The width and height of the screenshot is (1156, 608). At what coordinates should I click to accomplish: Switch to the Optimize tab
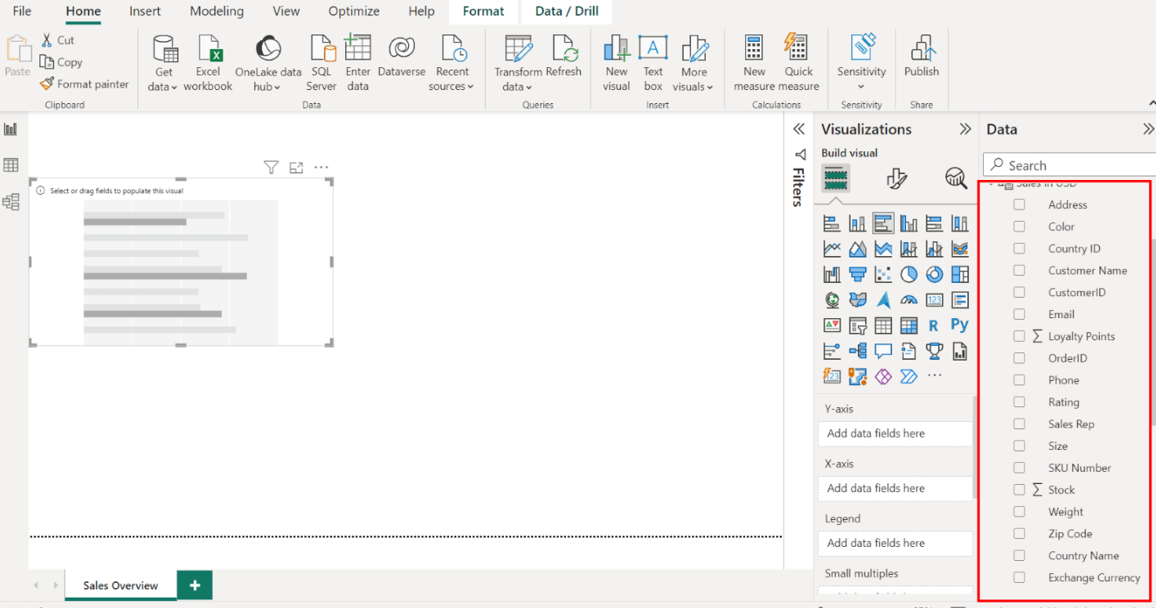pyautogui.click(x=353, y=11)
